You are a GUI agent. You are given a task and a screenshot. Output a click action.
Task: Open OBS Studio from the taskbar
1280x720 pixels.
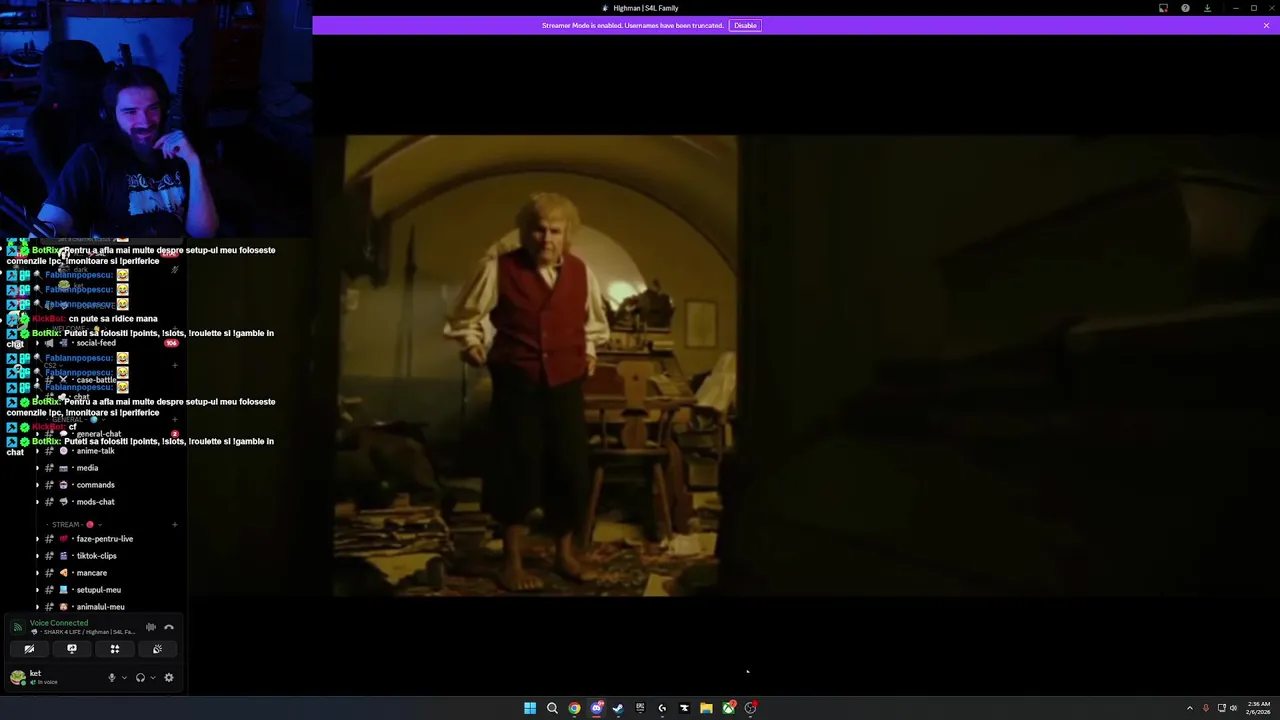(750, 708)
